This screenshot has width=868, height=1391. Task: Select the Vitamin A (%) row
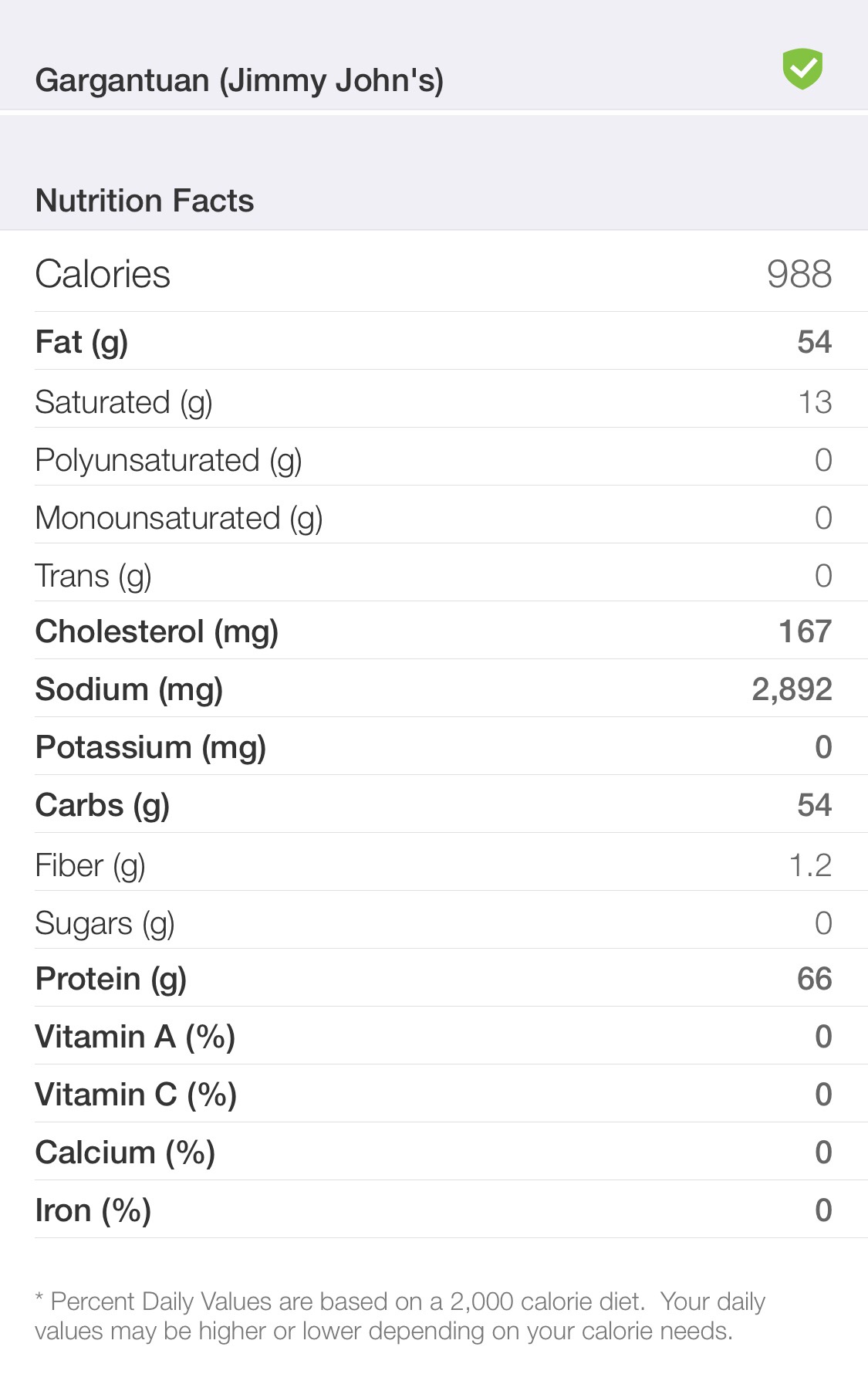coord(434,1037)
